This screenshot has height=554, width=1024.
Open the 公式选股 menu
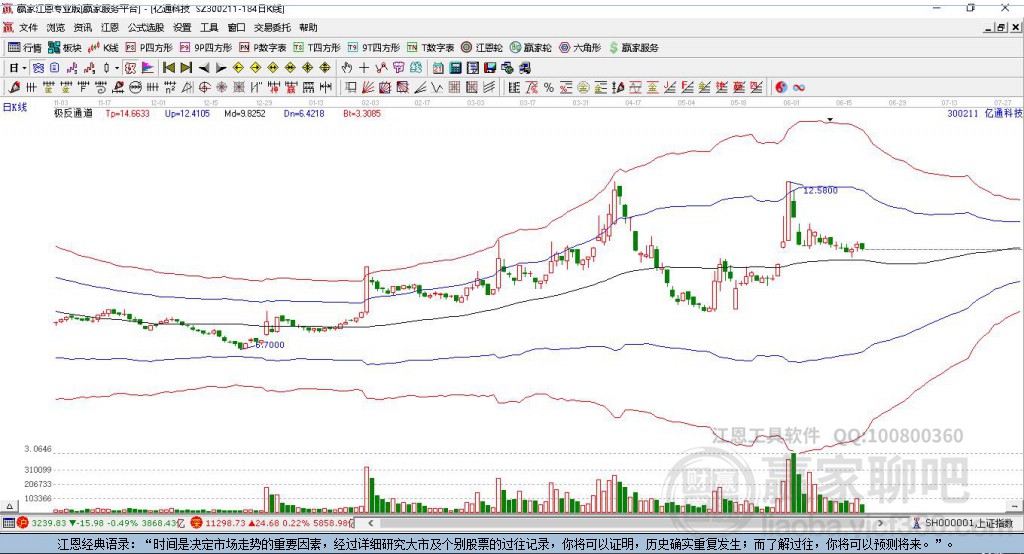point(146,27)
